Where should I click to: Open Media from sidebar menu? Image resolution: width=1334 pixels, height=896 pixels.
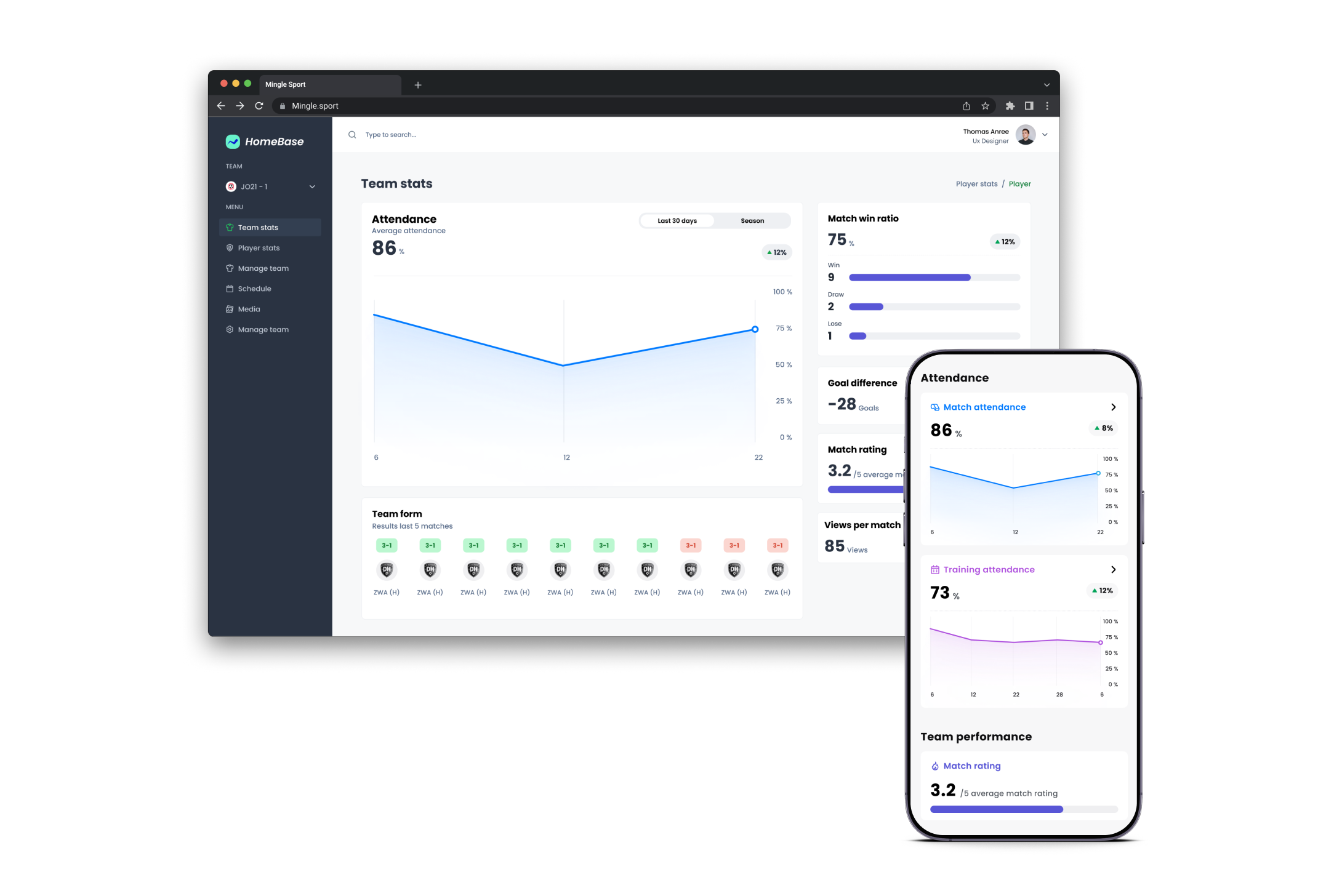249,309
